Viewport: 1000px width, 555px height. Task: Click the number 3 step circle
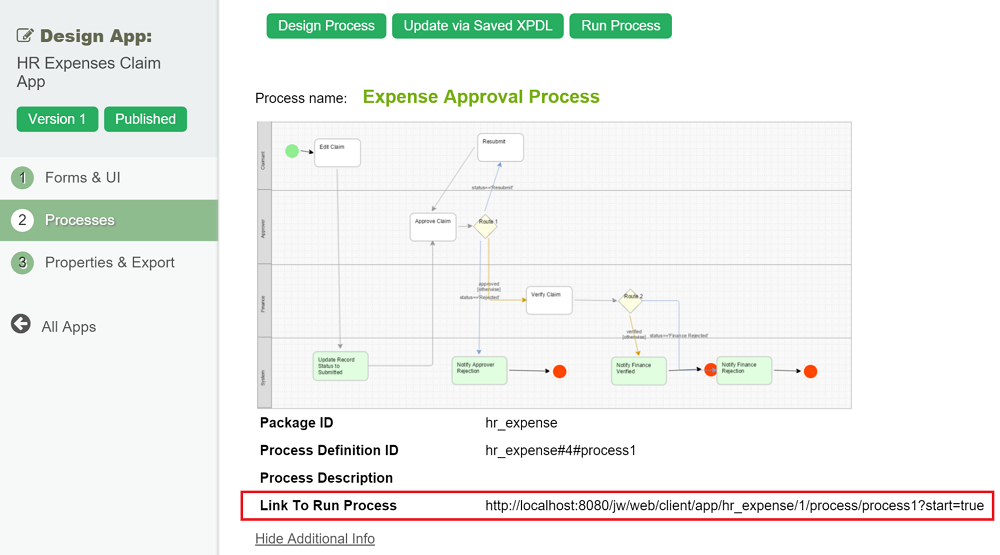click(22, 263)
